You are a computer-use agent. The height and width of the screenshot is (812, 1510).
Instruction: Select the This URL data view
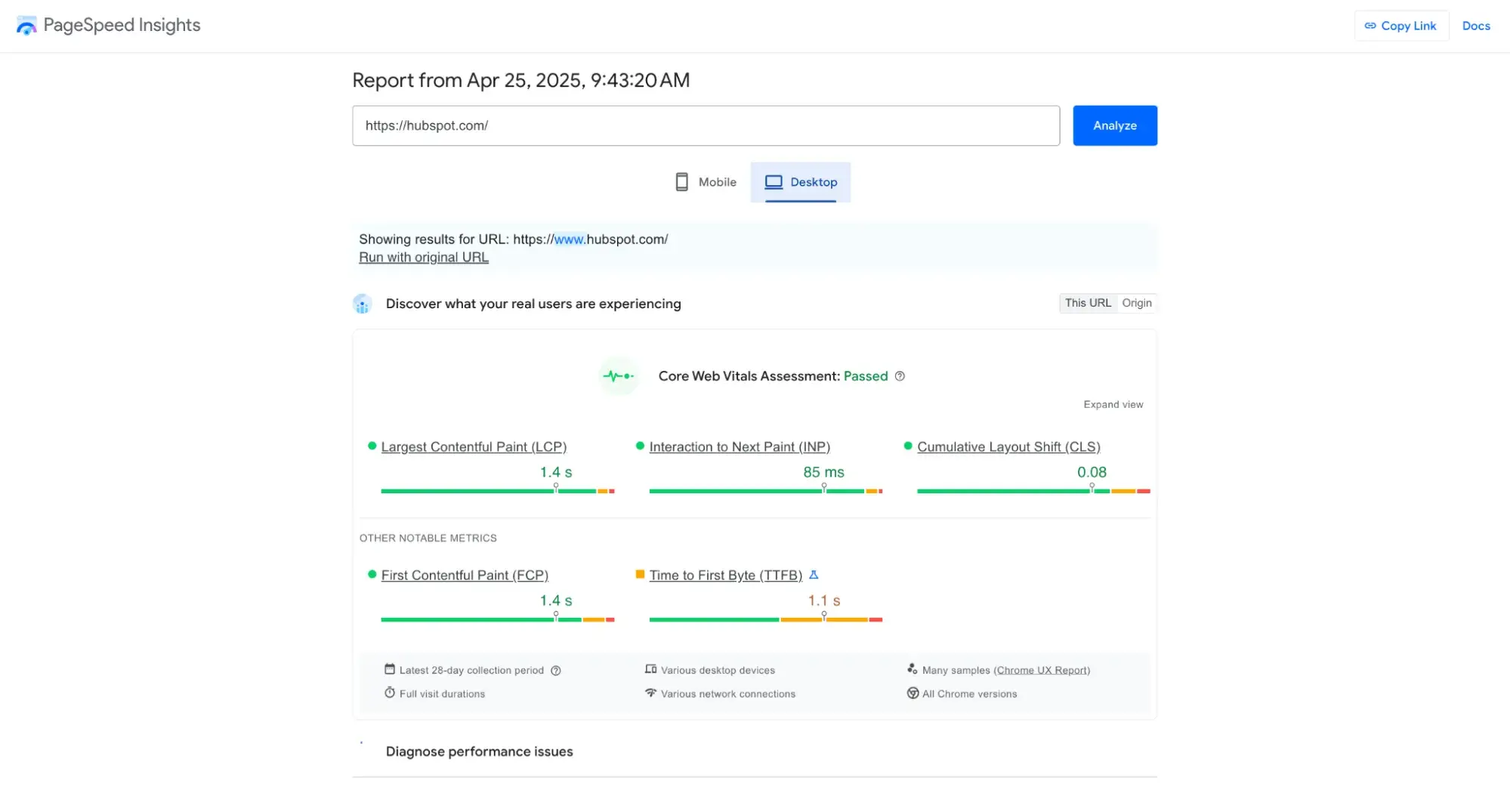point(1088,303)
